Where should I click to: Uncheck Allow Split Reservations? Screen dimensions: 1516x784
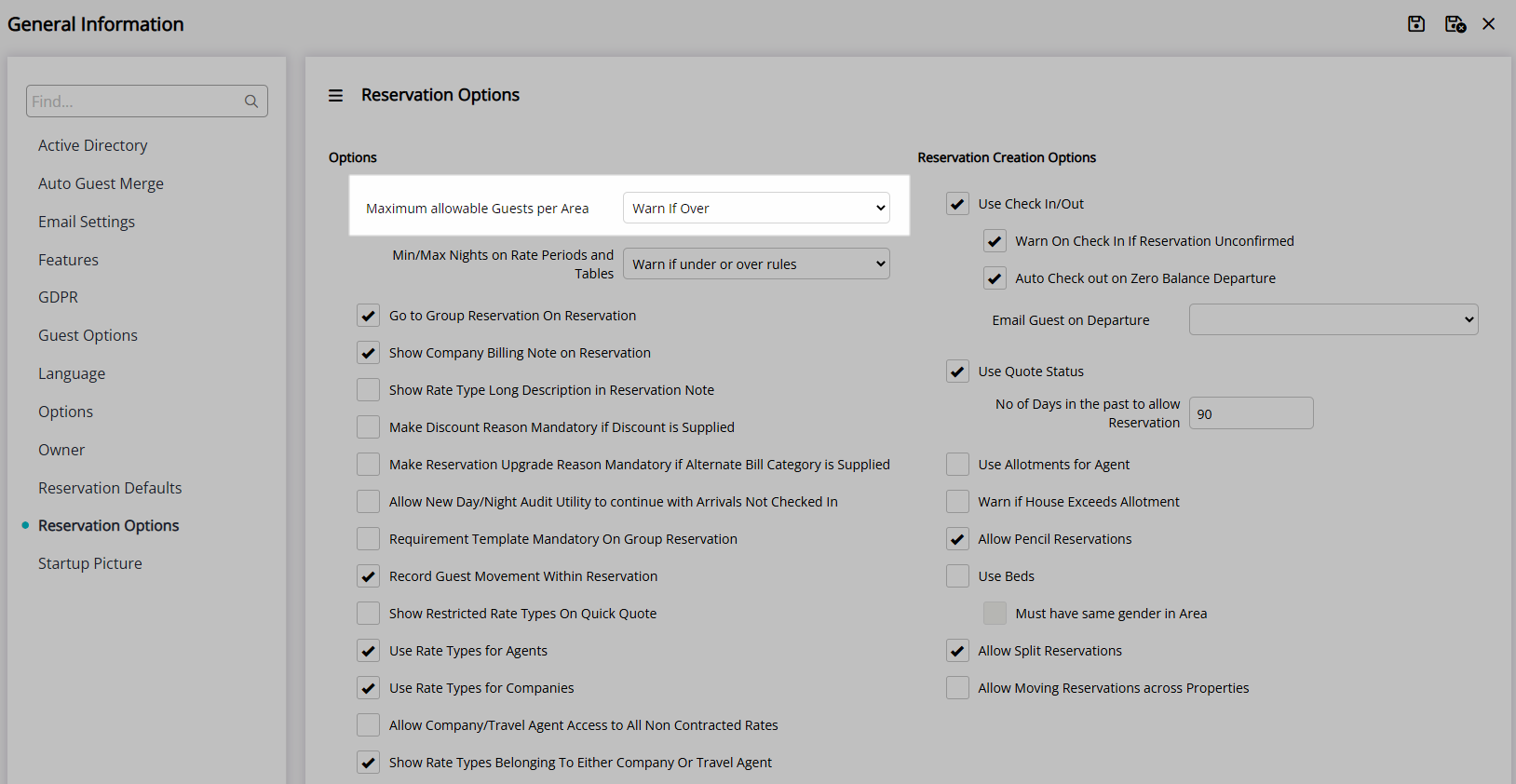tap(957, 651)
